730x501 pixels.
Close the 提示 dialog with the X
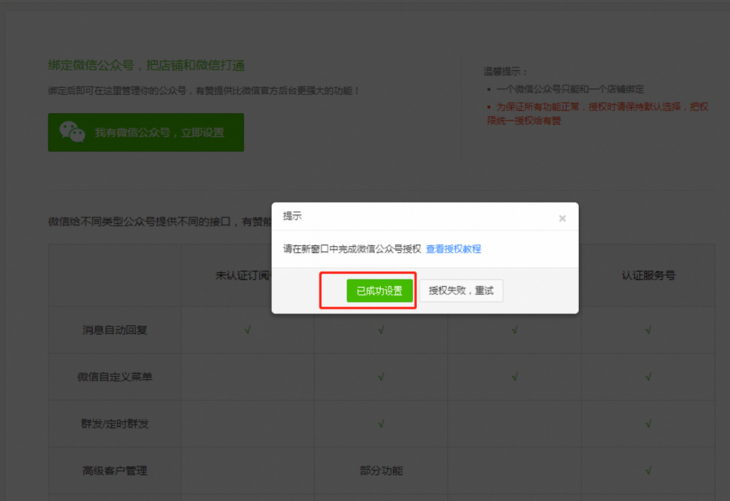pyautogui.click(x=562, y=218)
